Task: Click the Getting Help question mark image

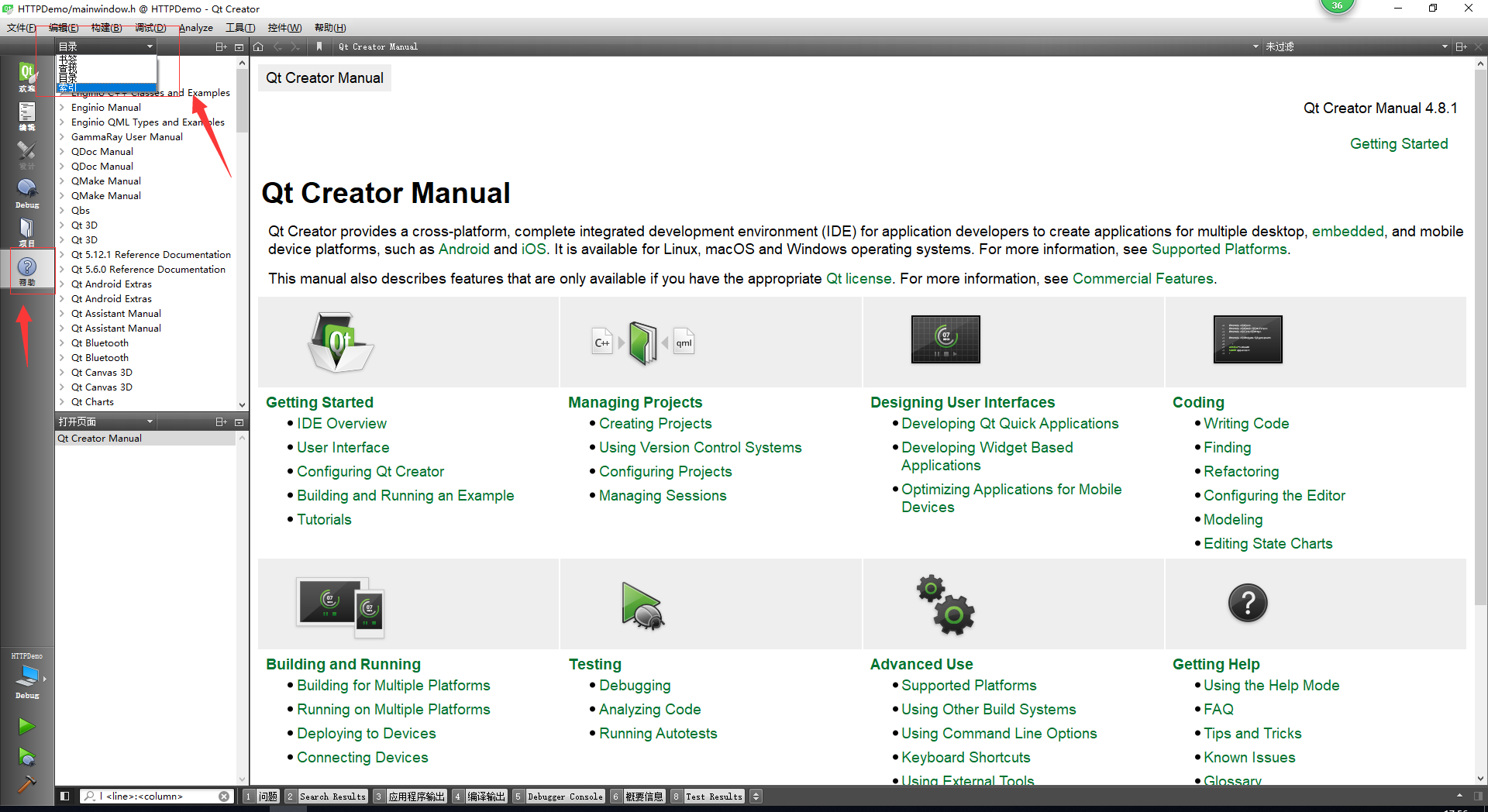Action: pos(1248,603)
